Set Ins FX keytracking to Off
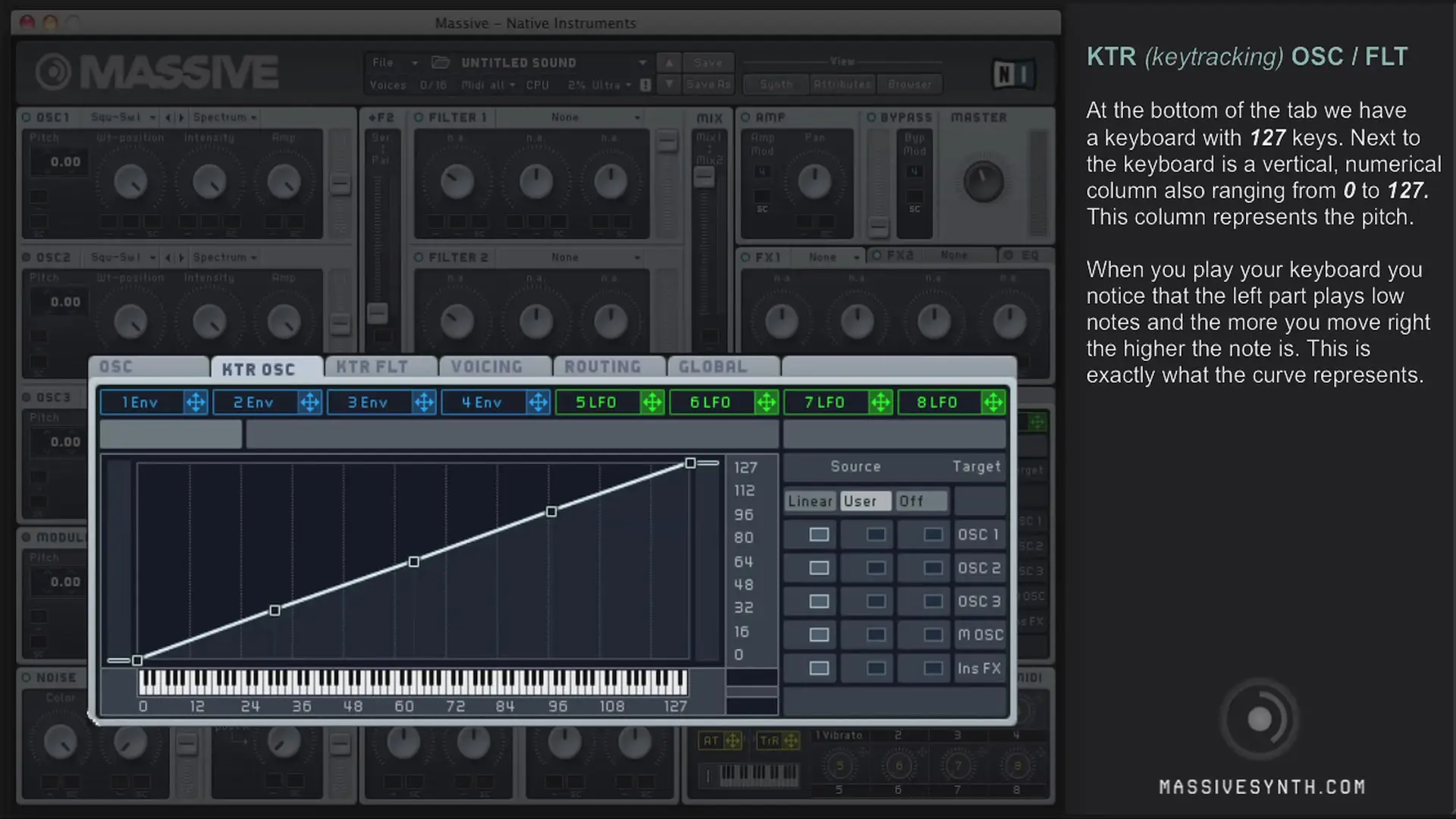Viewport: 1456px width, 819px height. pyautogui.click(x=933, y=668)
